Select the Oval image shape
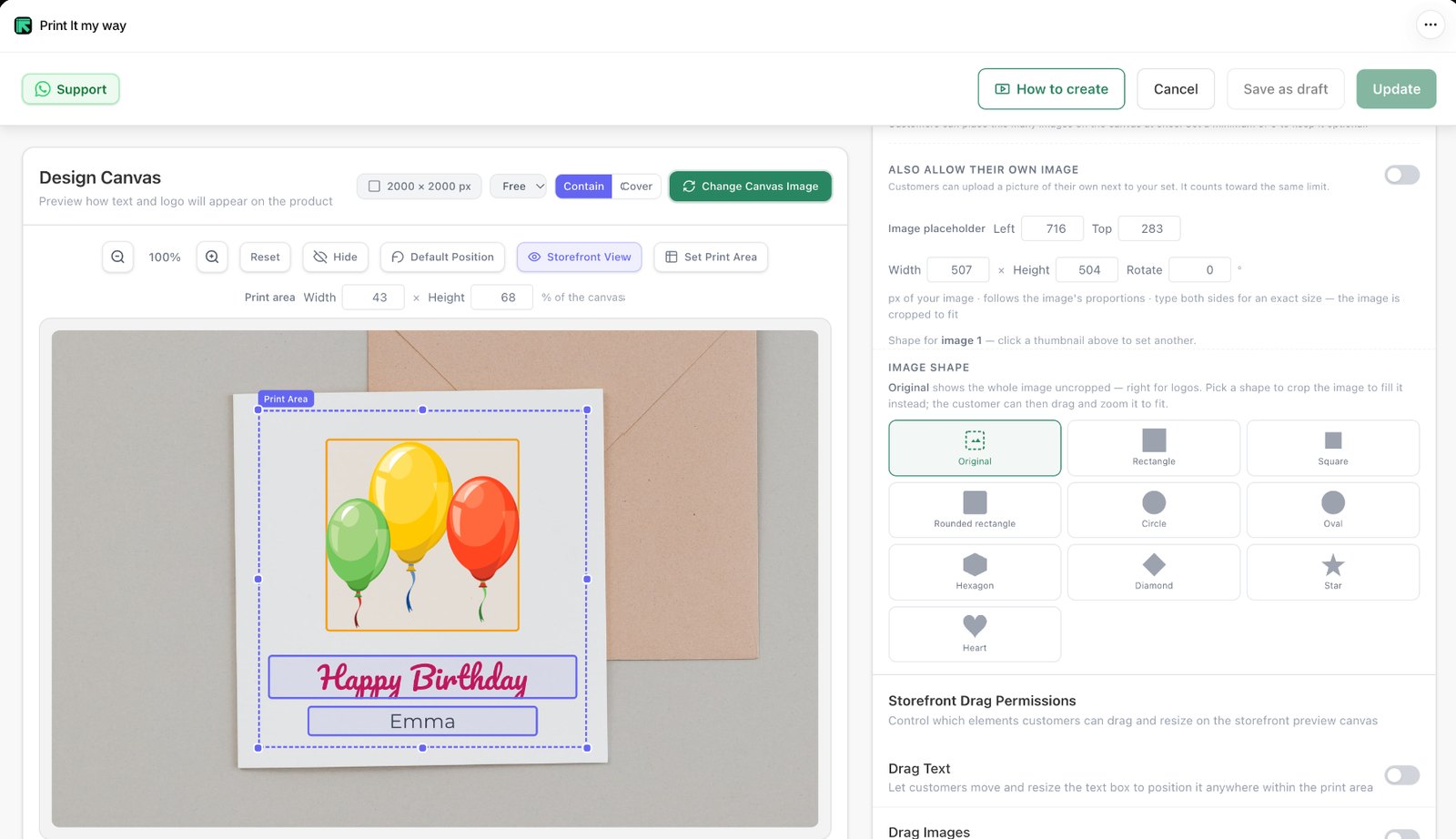Viewport: 1456px width, 839px height. 1333,510
